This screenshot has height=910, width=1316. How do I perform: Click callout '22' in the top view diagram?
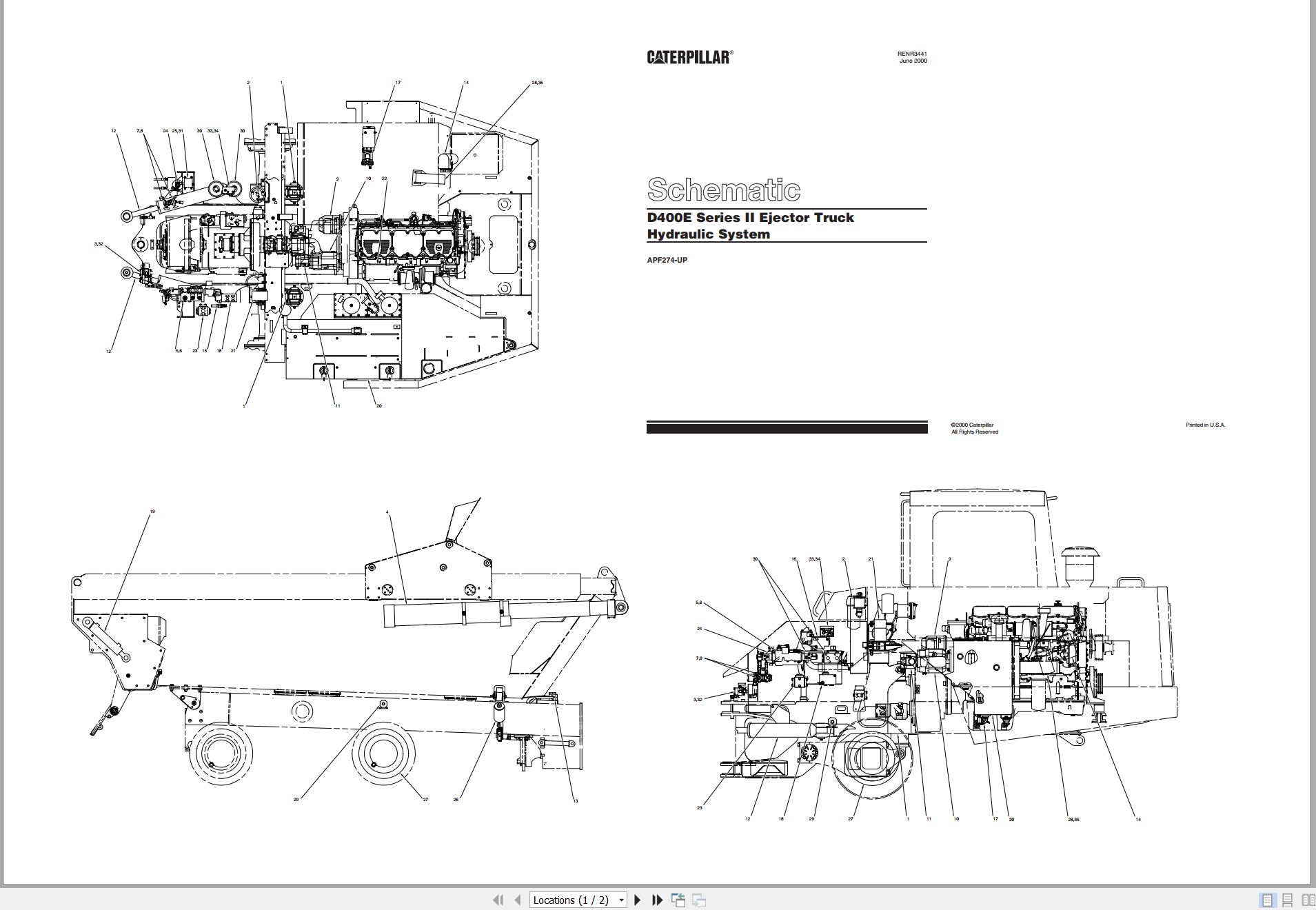click(384, 178)
